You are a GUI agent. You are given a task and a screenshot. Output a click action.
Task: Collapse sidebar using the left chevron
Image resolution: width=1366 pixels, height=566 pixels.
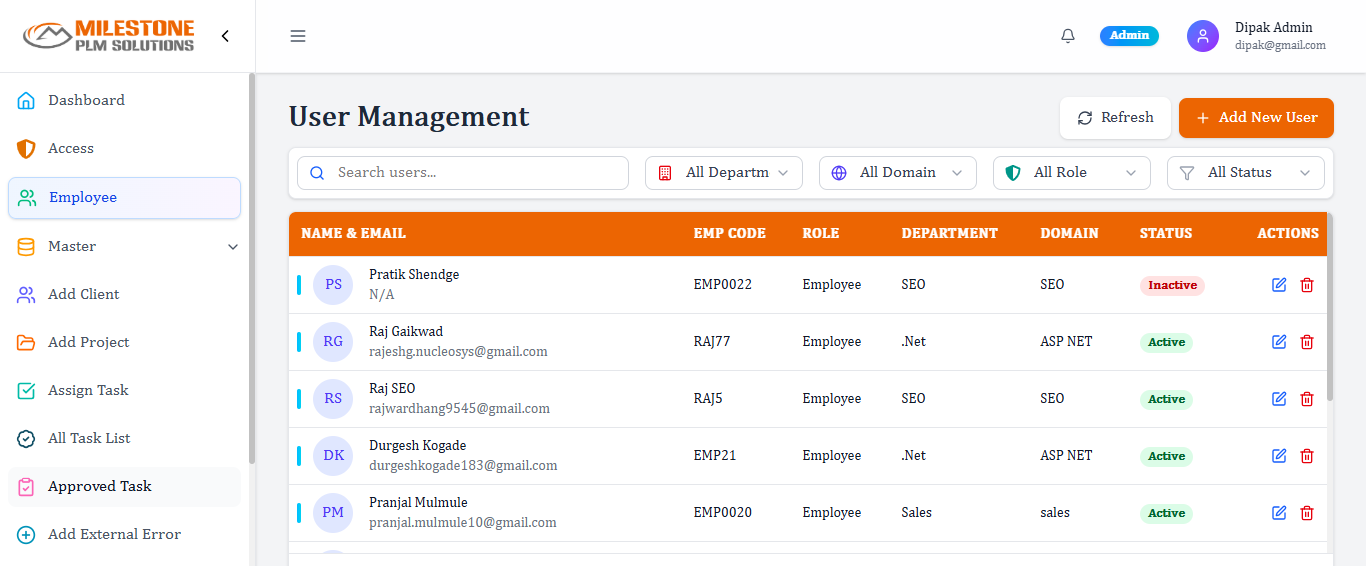[x=225, y=36]
